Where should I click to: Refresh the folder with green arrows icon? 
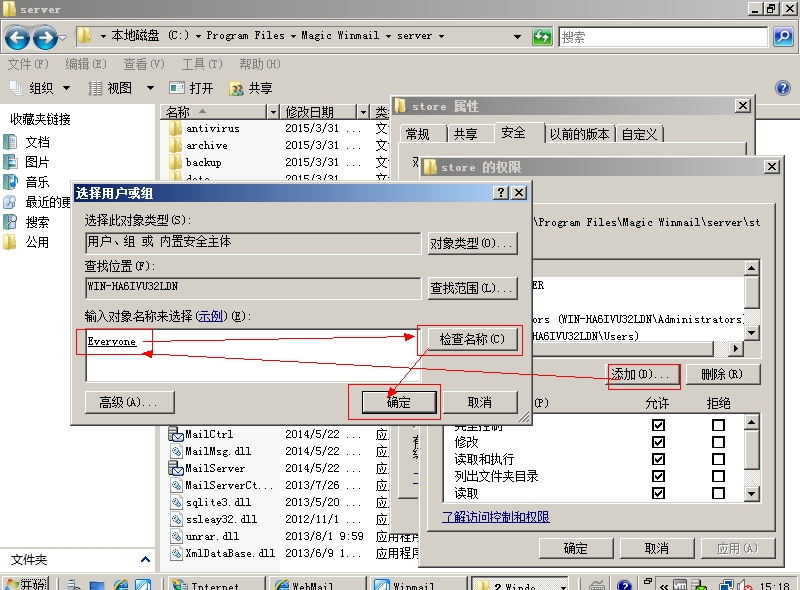pyautogui.click(x=542, y=37)
